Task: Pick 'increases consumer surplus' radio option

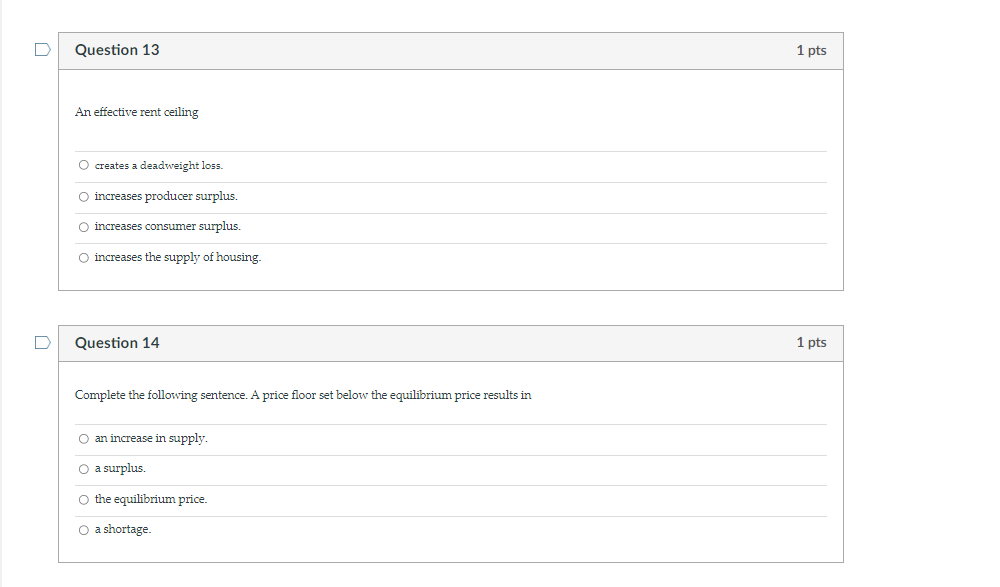Action: [x=84, y=227]
